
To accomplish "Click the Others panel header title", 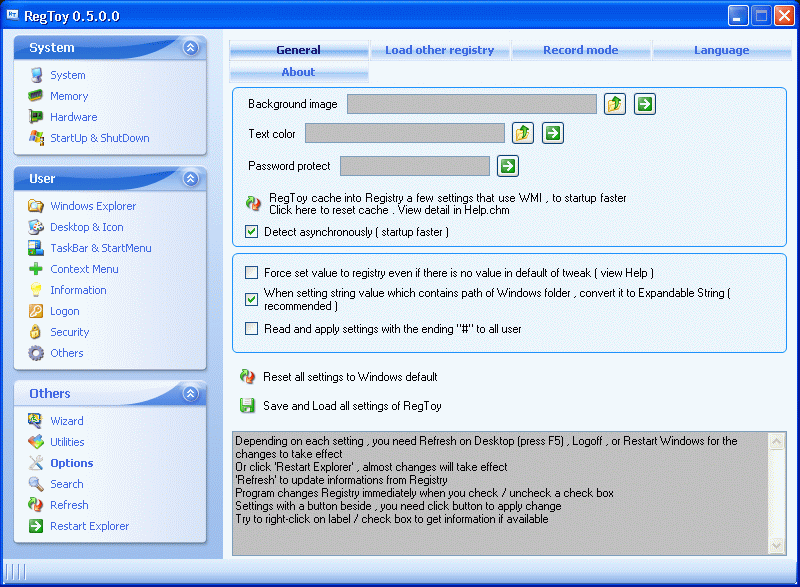I will [x=50, y=393].
